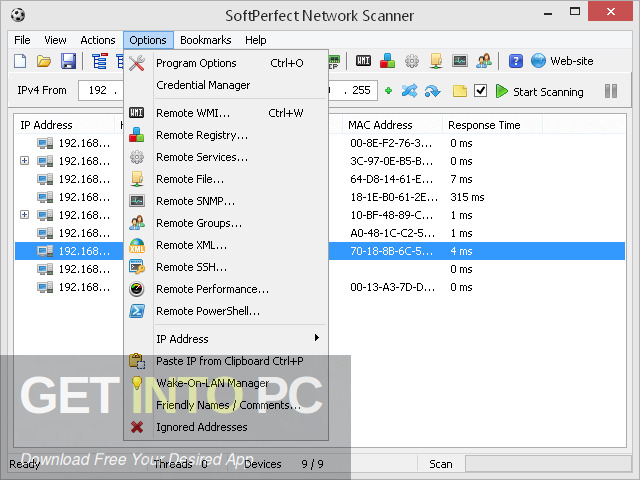
Task: Open Wake-On-LAN Manager from menu
Action: point(226,383)
